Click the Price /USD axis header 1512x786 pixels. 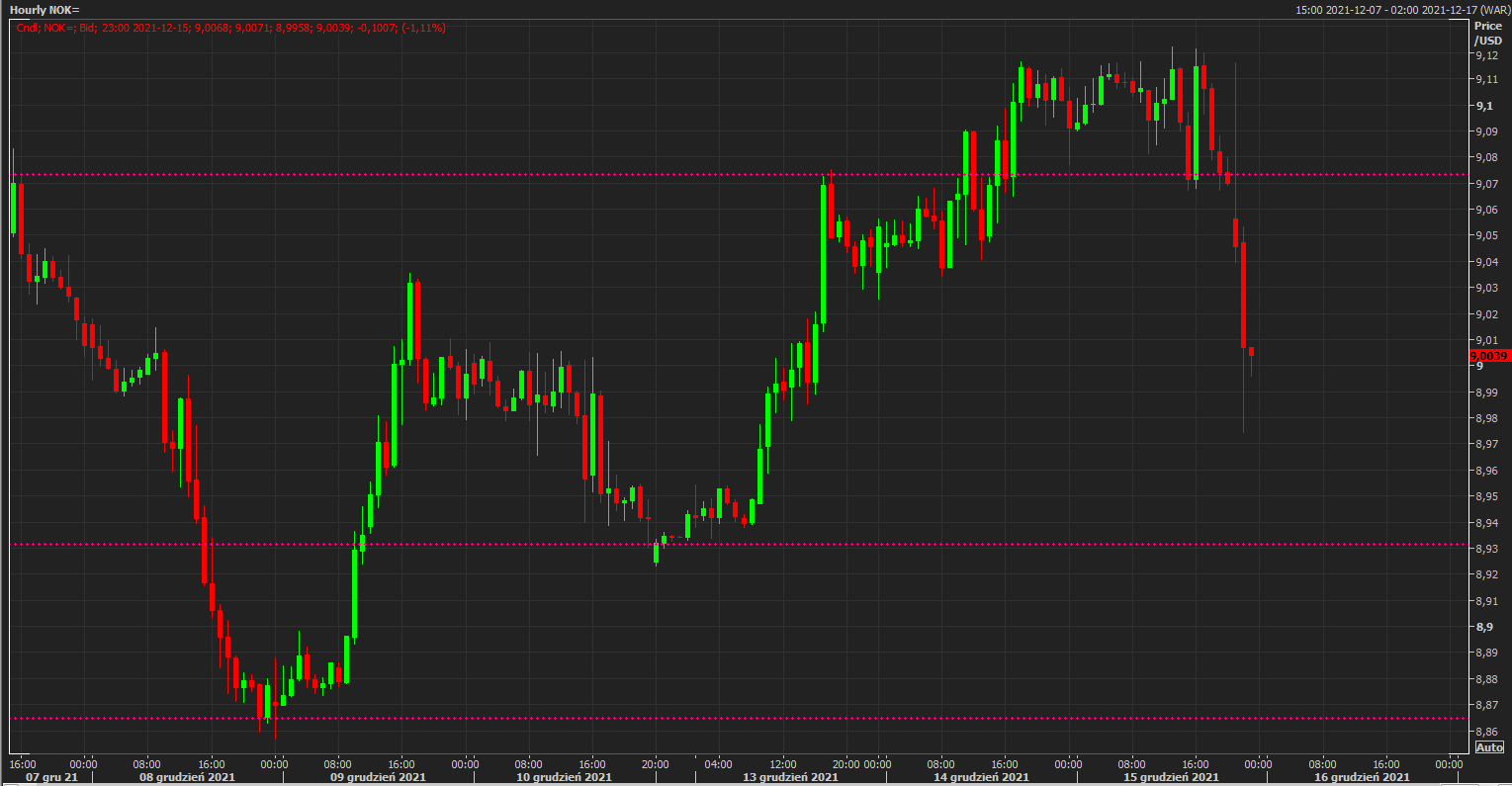coord(1487,33)
